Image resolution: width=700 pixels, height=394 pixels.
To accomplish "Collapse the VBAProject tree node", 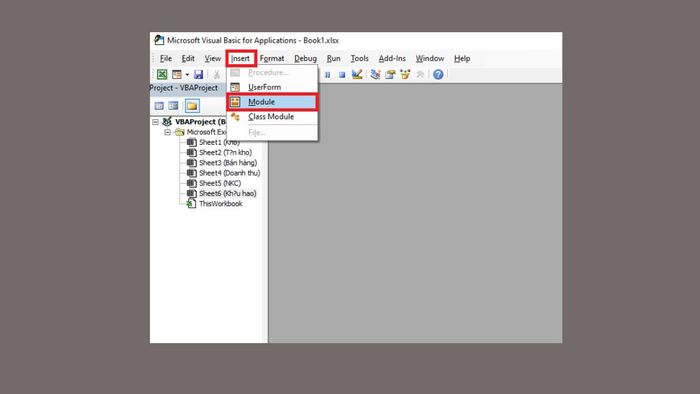I will click(x=155, y=122).
